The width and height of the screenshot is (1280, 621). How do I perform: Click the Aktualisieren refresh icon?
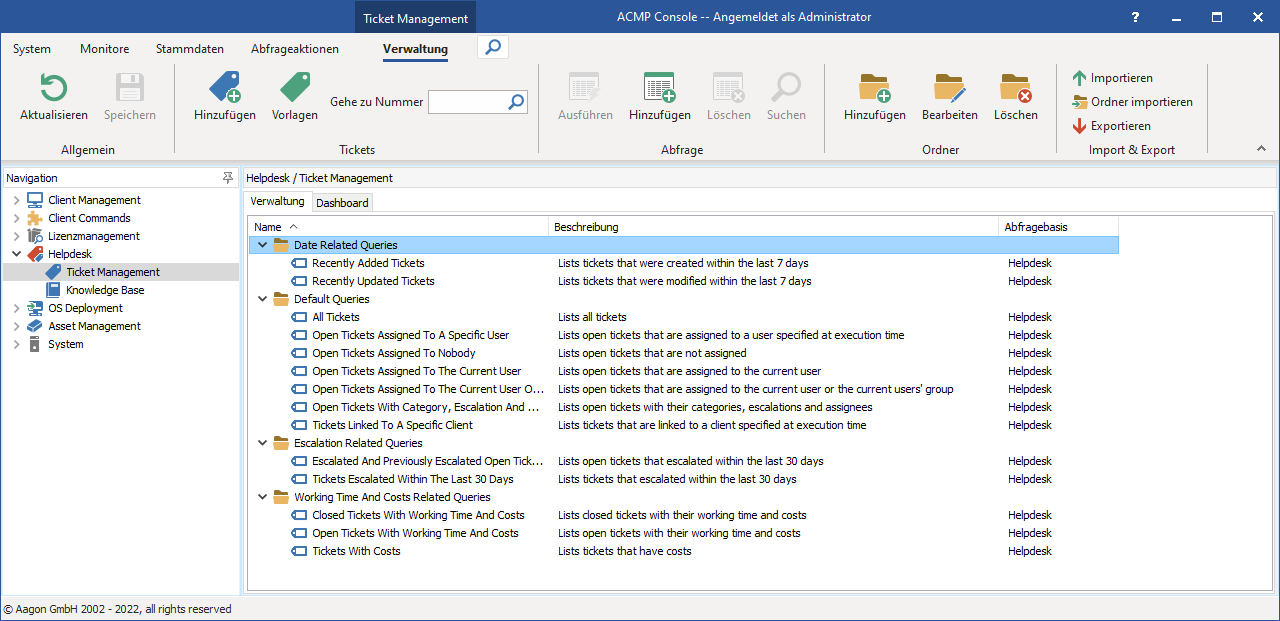pos(53,88)
